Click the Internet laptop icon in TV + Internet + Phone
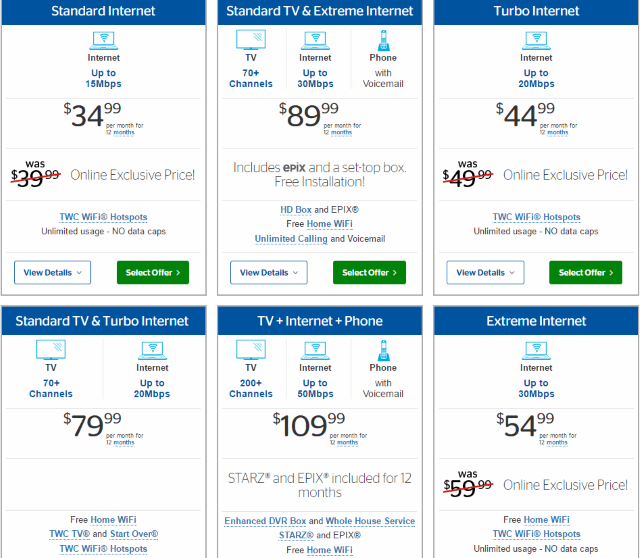 coord(315,351)
